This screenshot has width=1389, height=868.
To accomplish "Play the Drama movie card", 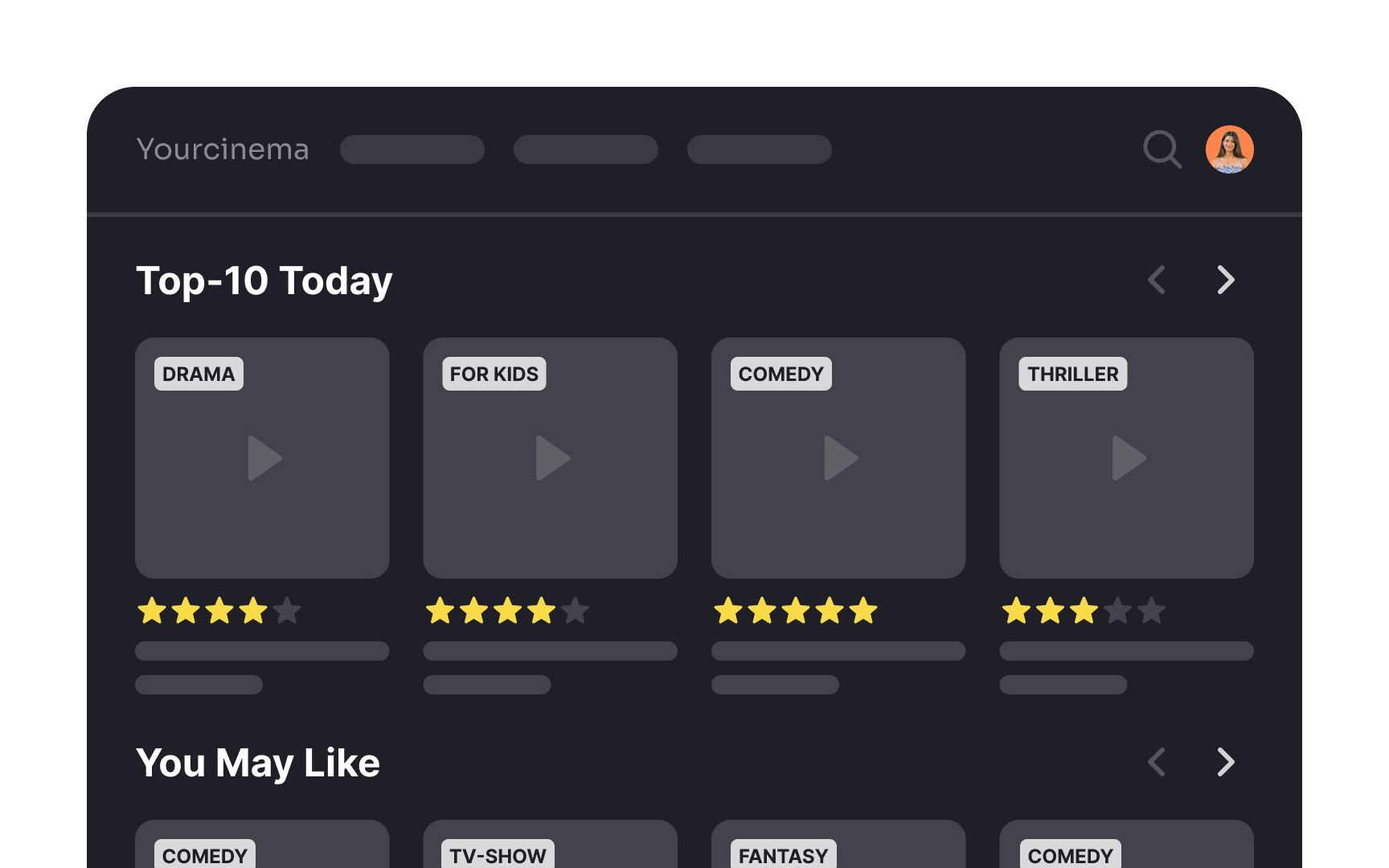I will [x=264, y=458].
